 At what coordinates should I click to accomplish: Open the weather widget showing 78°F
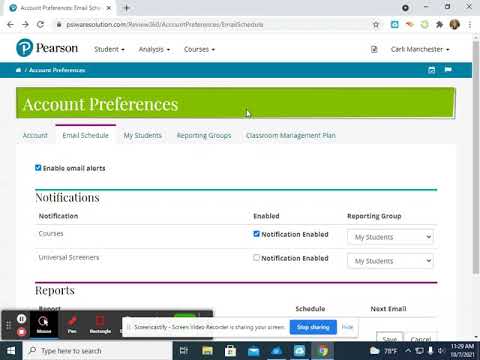pyautogui.click(x=384, y=351)
